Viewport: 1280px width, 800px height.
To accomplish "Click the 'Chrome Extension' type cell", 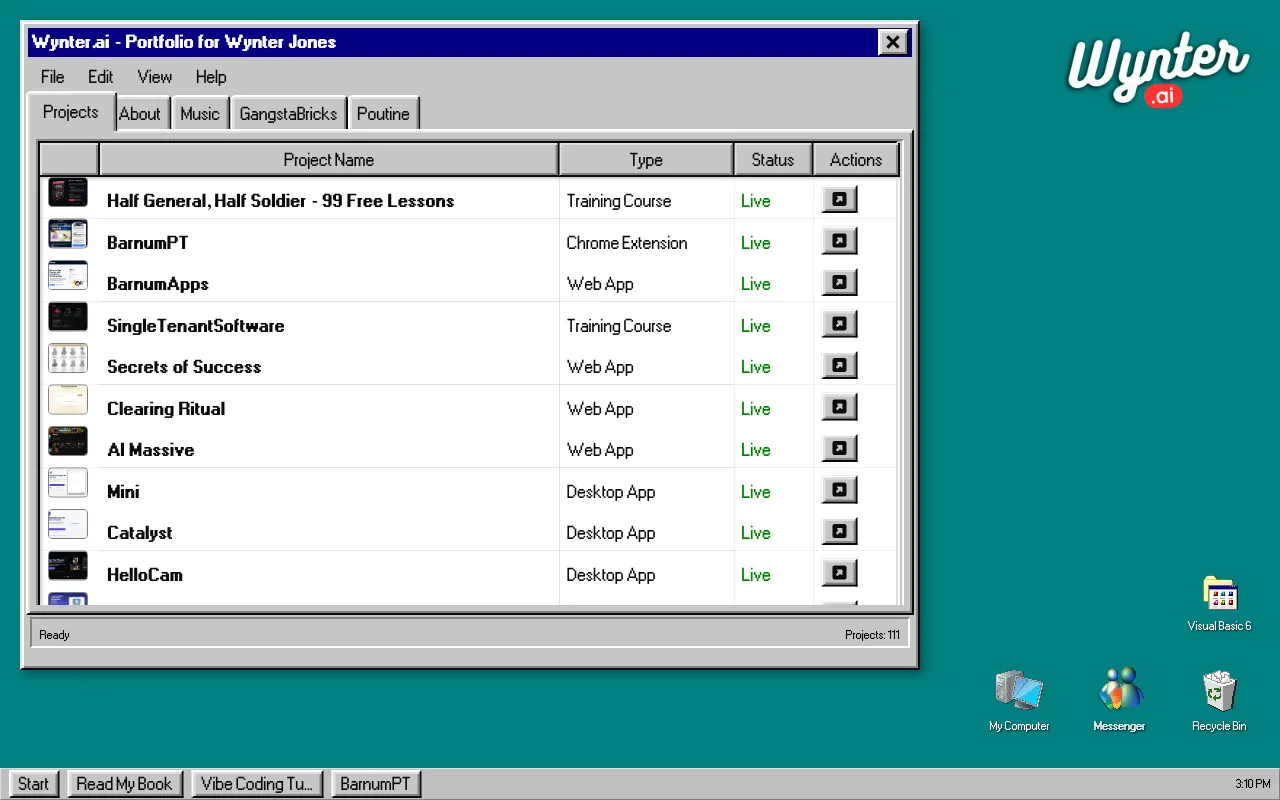I will [627, 243].
